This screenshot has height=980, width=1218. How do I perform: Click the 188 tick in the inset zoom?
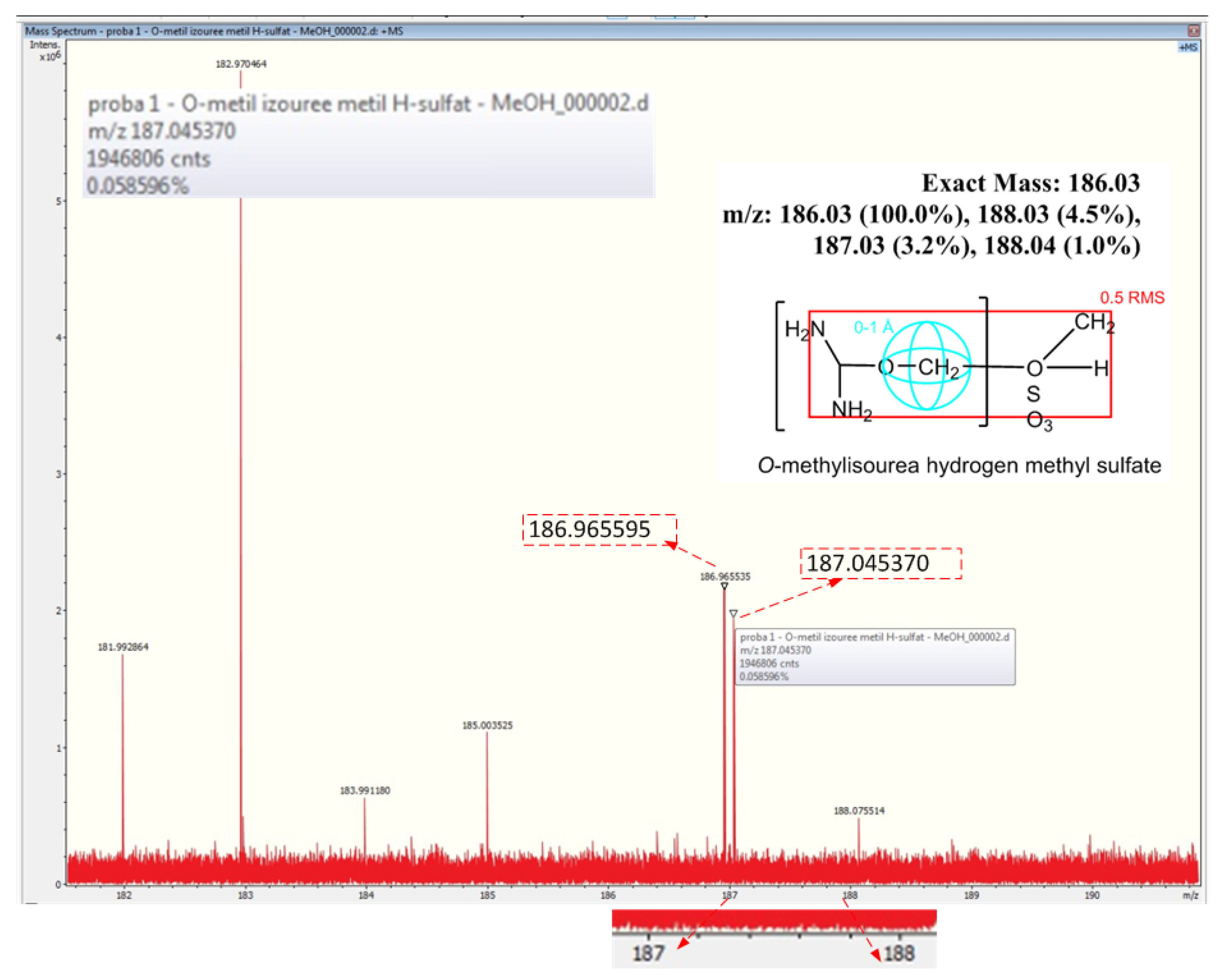(x=899, y=953)
